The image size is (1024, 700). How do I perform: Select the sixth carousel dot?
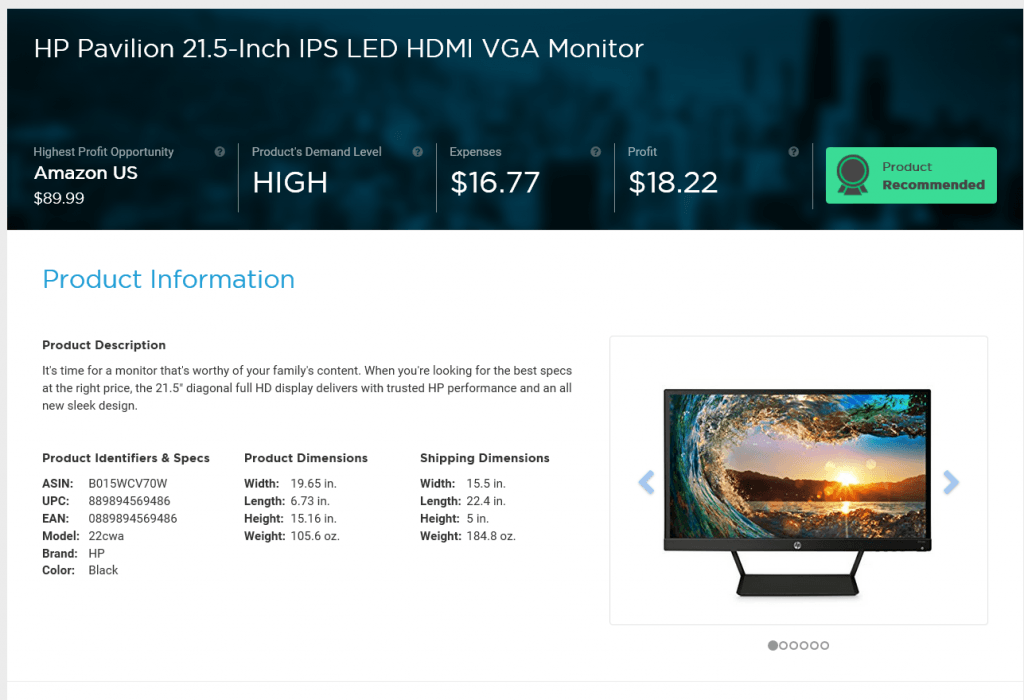pyautogui.click(x=825, y=645)
